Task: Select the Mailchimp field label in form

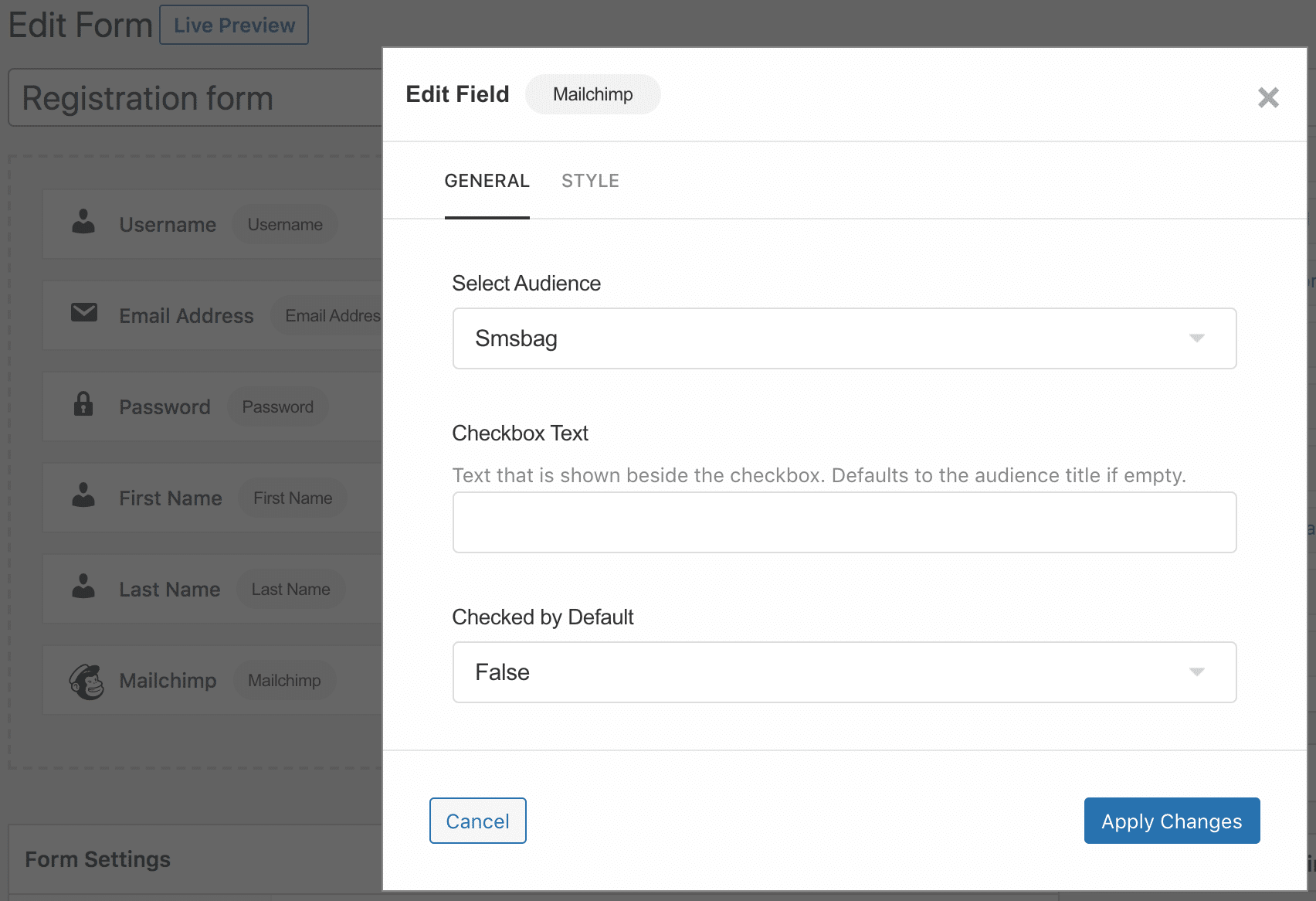Action: click(x=168, y=681)
